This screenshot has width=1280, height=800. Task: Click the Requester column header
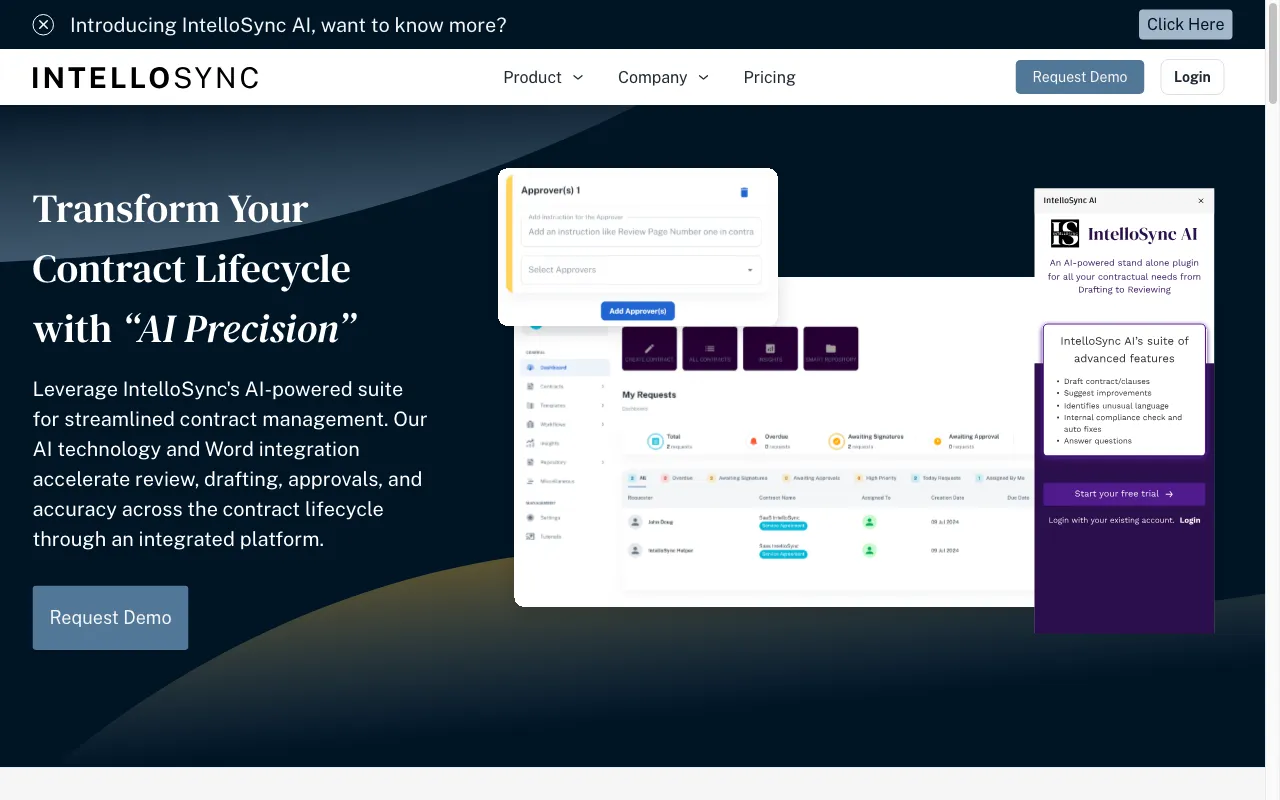[x=640, y=497]
